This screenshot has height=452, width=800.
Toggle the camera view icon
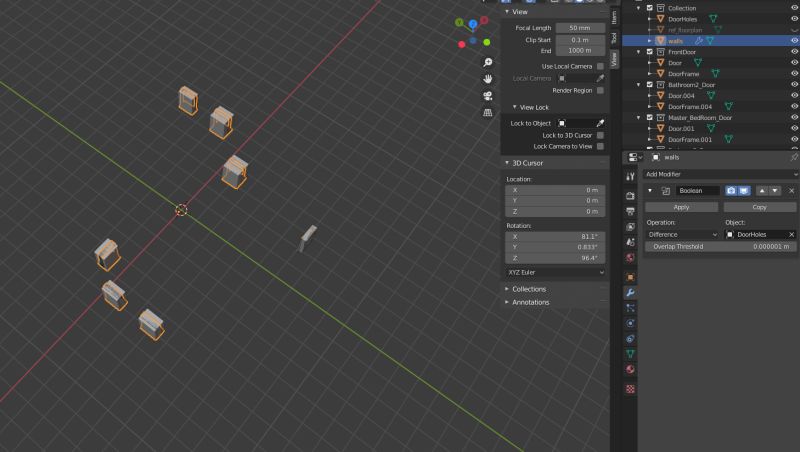[x=488, y=96]
